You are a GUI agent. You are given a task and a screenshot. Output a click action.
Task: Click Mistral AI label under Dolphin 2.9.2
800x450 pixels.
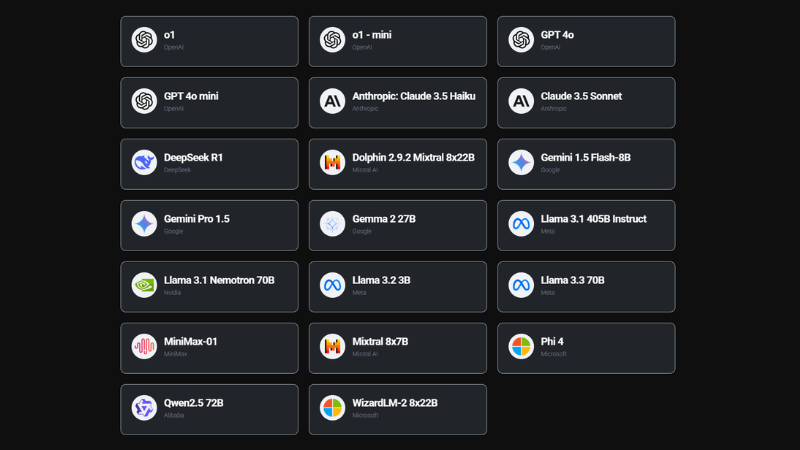click(x=365, y=170)
